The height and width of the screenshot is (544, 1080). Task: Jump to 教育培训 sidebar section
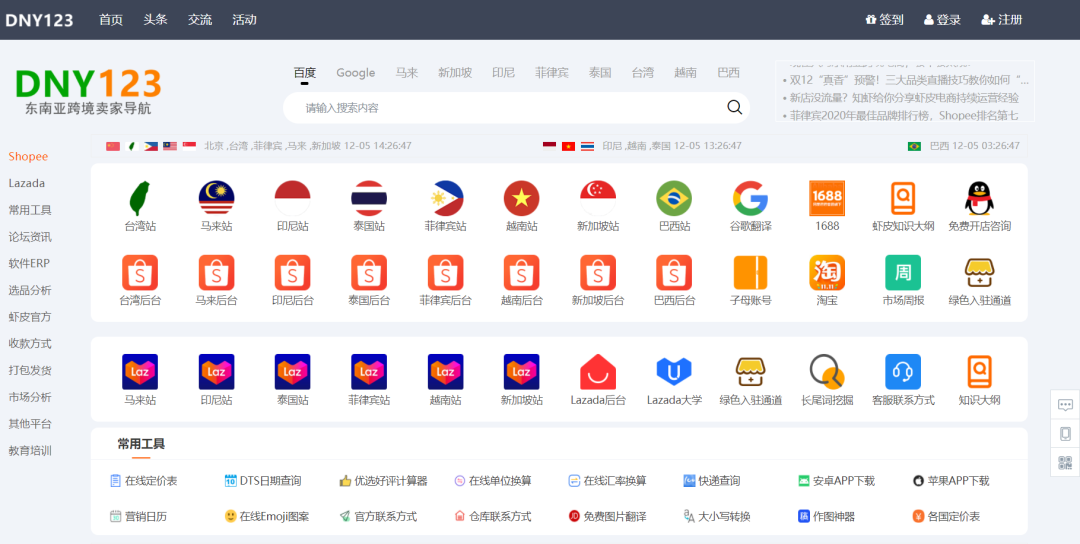point(30,451)
